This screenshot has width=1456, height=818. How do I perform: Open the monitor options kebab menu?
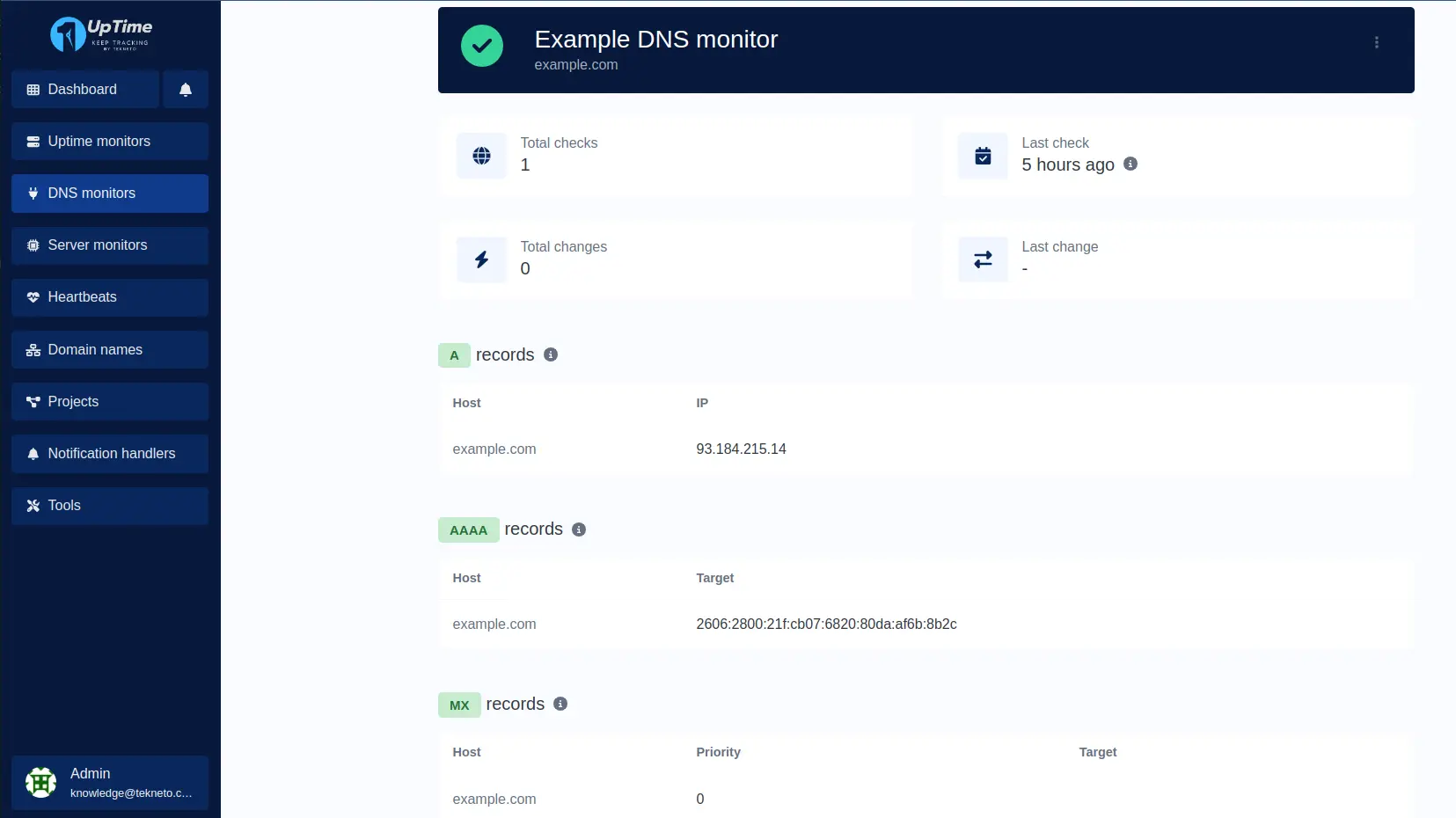(1376, 42)
